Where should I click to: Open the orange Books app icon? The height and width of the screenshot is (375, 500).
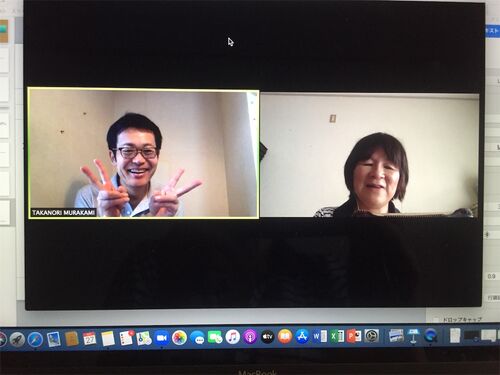(x=285, y=337)
